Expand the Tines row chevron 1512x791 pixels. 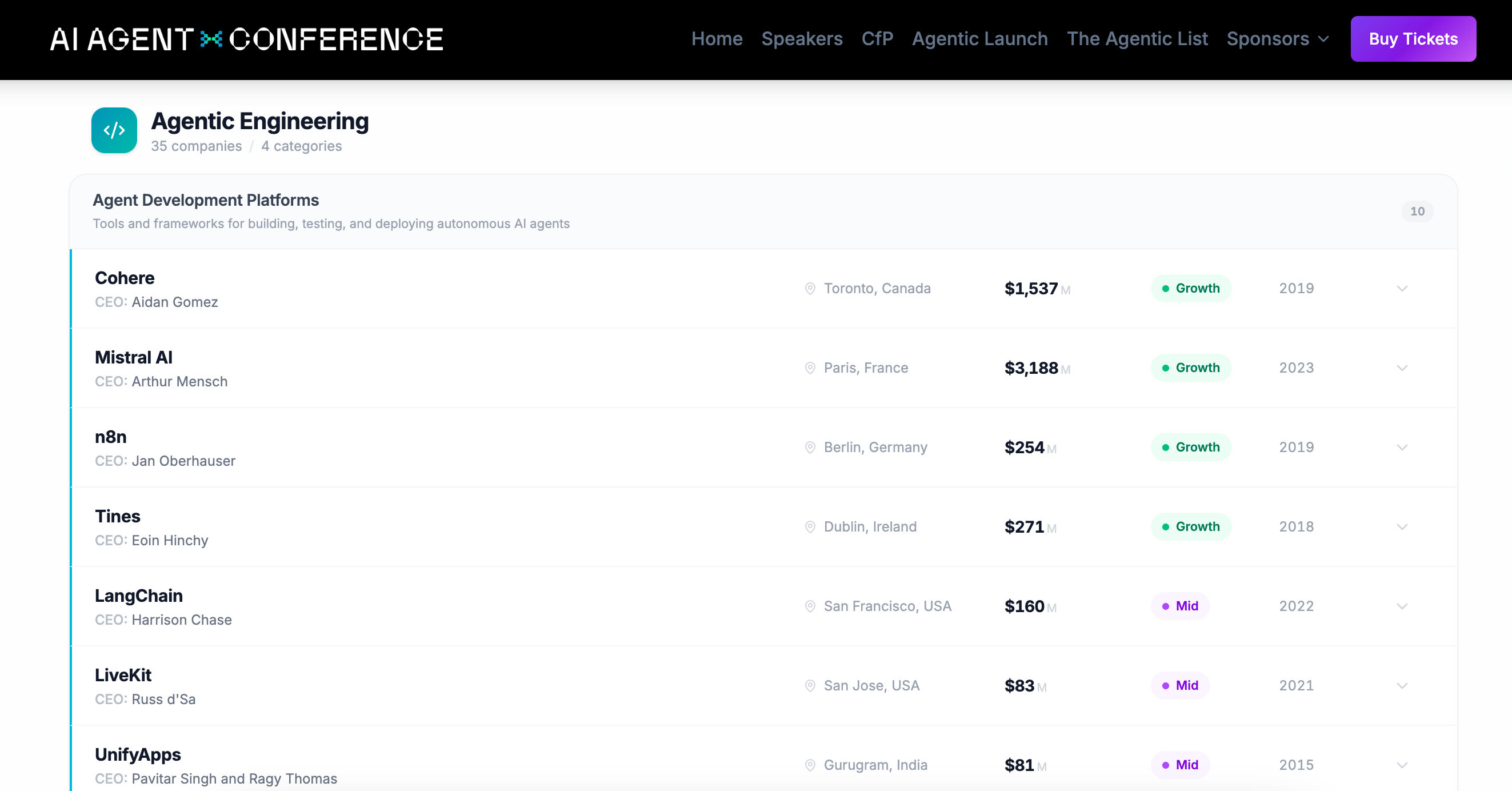coord(1402,527)
